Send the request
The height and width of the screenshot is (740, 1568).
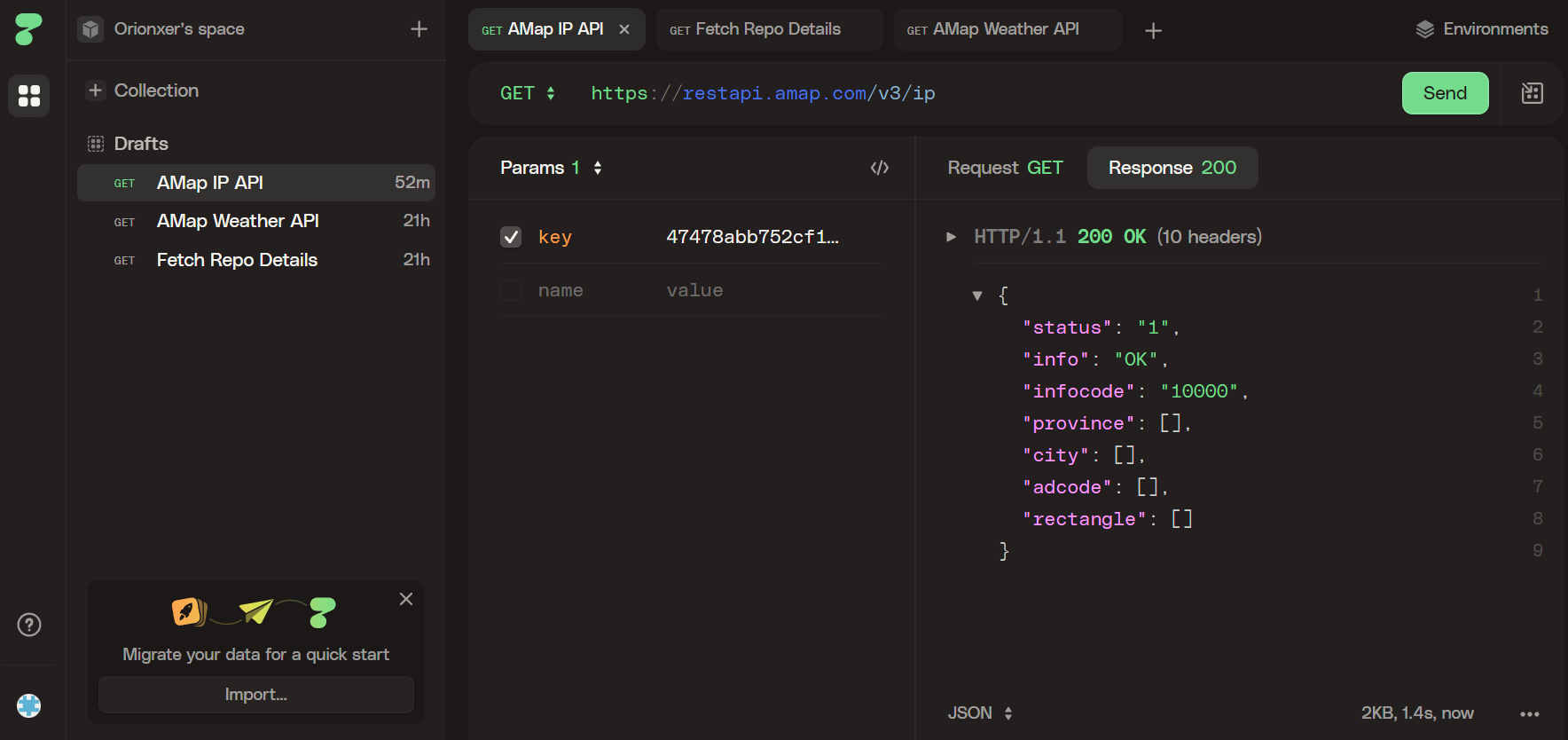click(x=1445, y=93)
